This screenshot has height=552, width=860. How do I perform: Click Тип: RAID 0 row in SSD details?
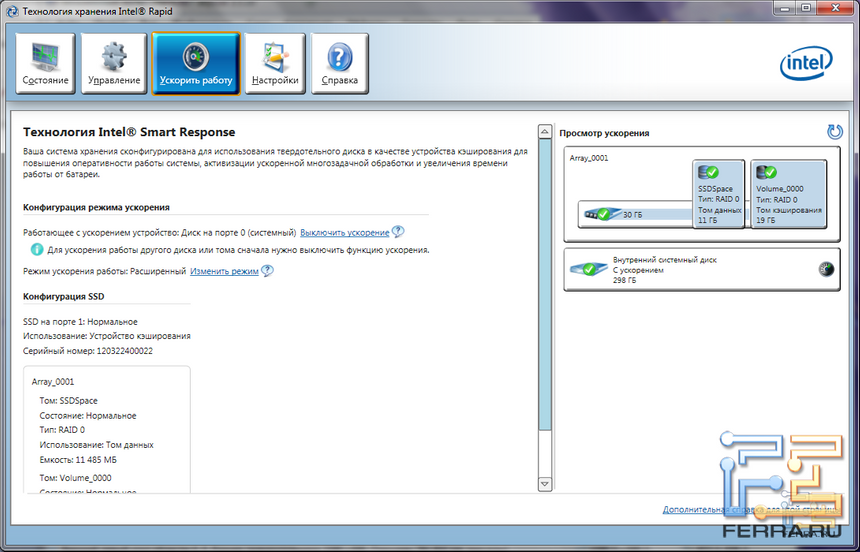62,430
